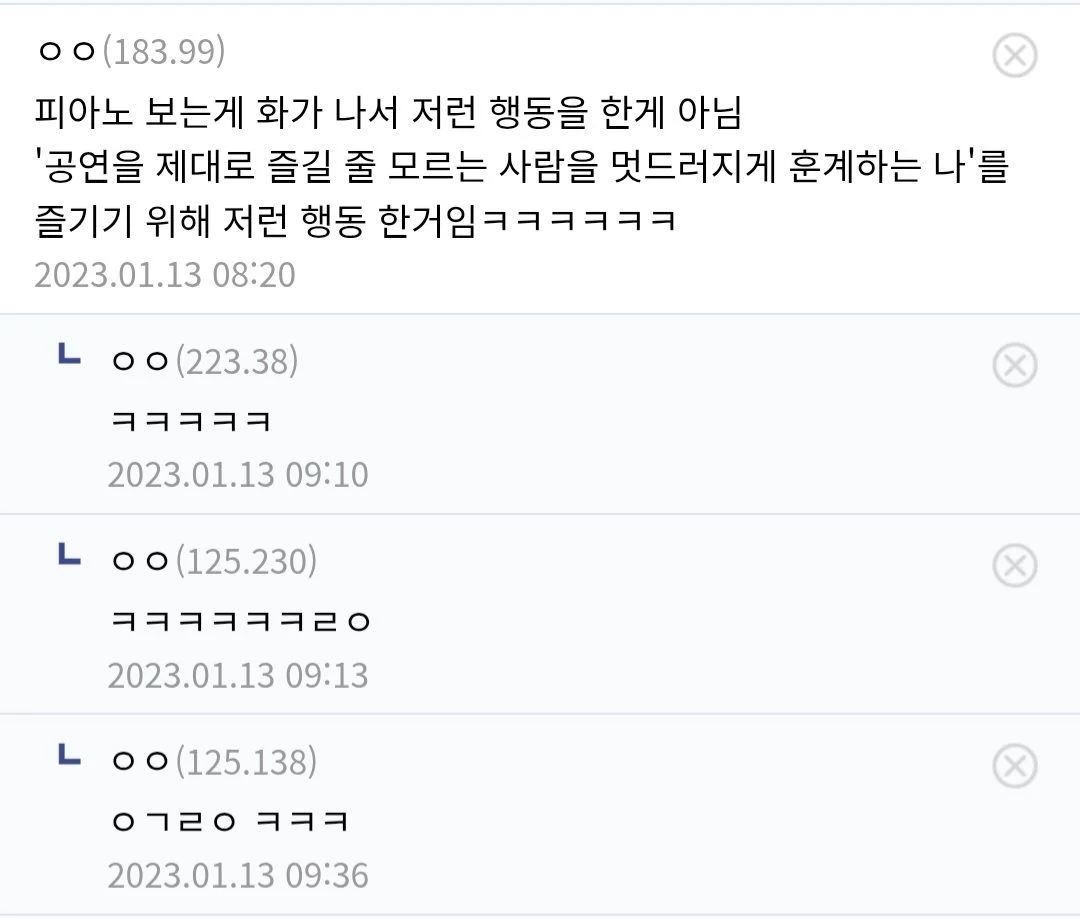Click the X icon on the 223.38 reply
This screenshot has width=1080, height=919.
[1015, 364]
